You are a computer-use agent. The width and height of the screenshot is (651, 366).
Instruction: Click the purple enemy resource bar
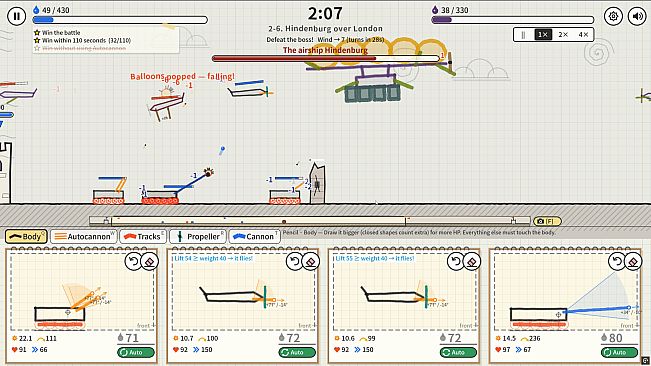512,20
